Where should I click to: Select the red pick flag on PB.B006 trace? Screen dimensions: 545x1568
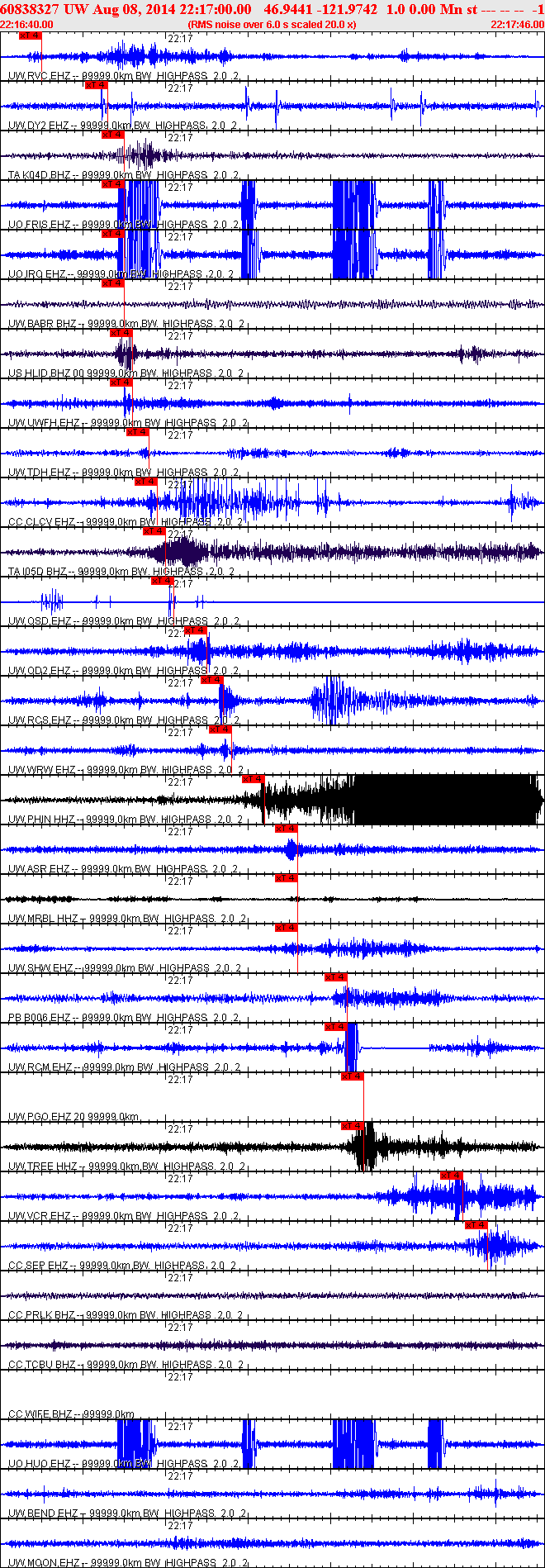[x=335, y=977]
